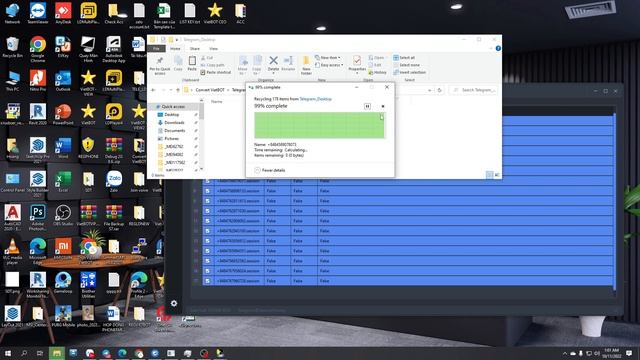
Task: Open Explorer help icon
Action: click(x=498, y=48)
